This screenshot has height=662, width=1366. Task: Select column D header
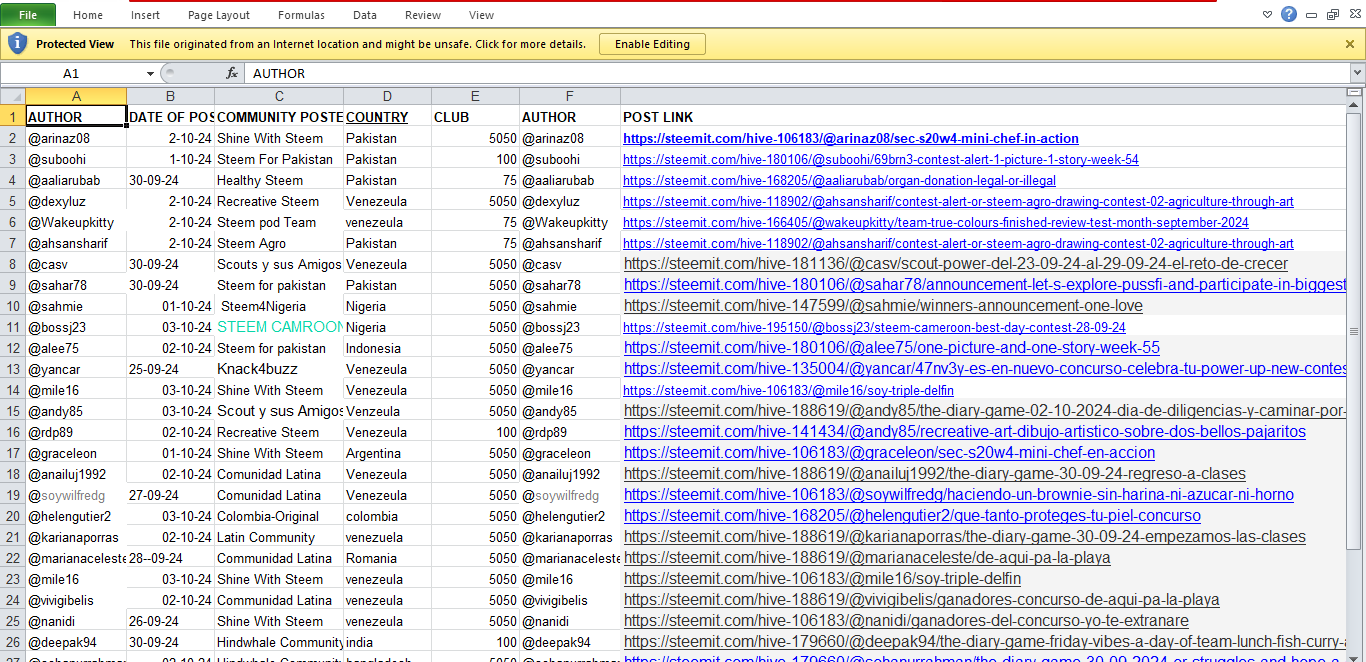coord(387,96)
